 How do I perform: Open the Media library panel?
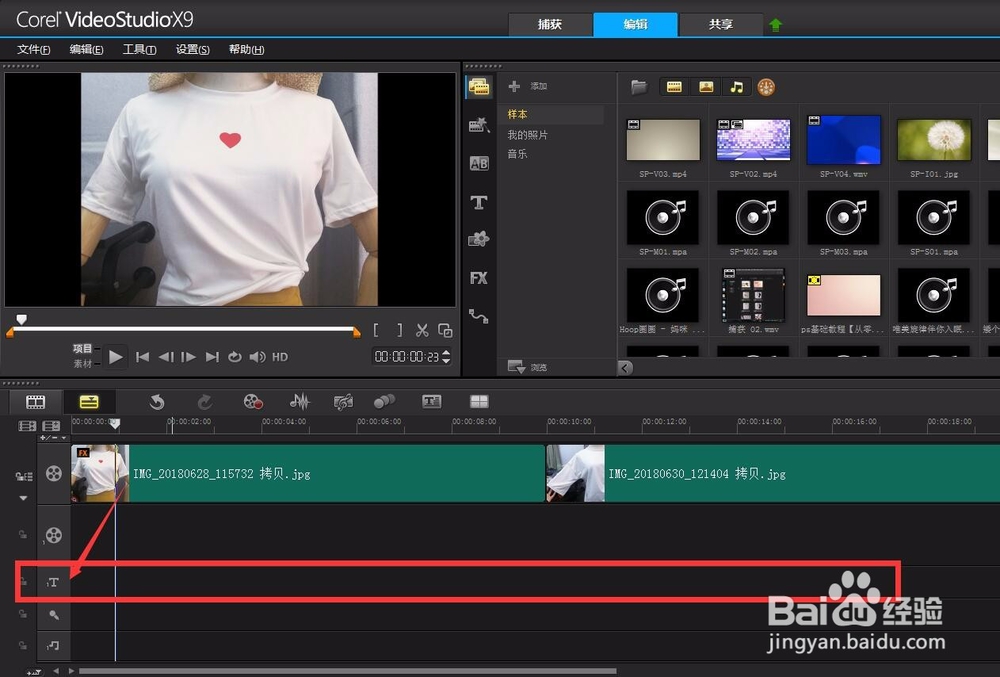click(478, 87)
